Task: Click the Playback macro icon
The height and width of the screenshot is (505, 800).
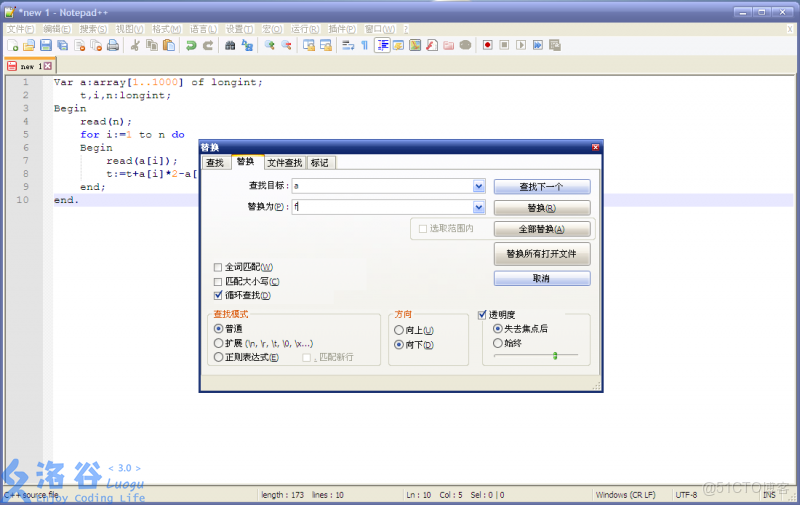Action: (521, 45)
